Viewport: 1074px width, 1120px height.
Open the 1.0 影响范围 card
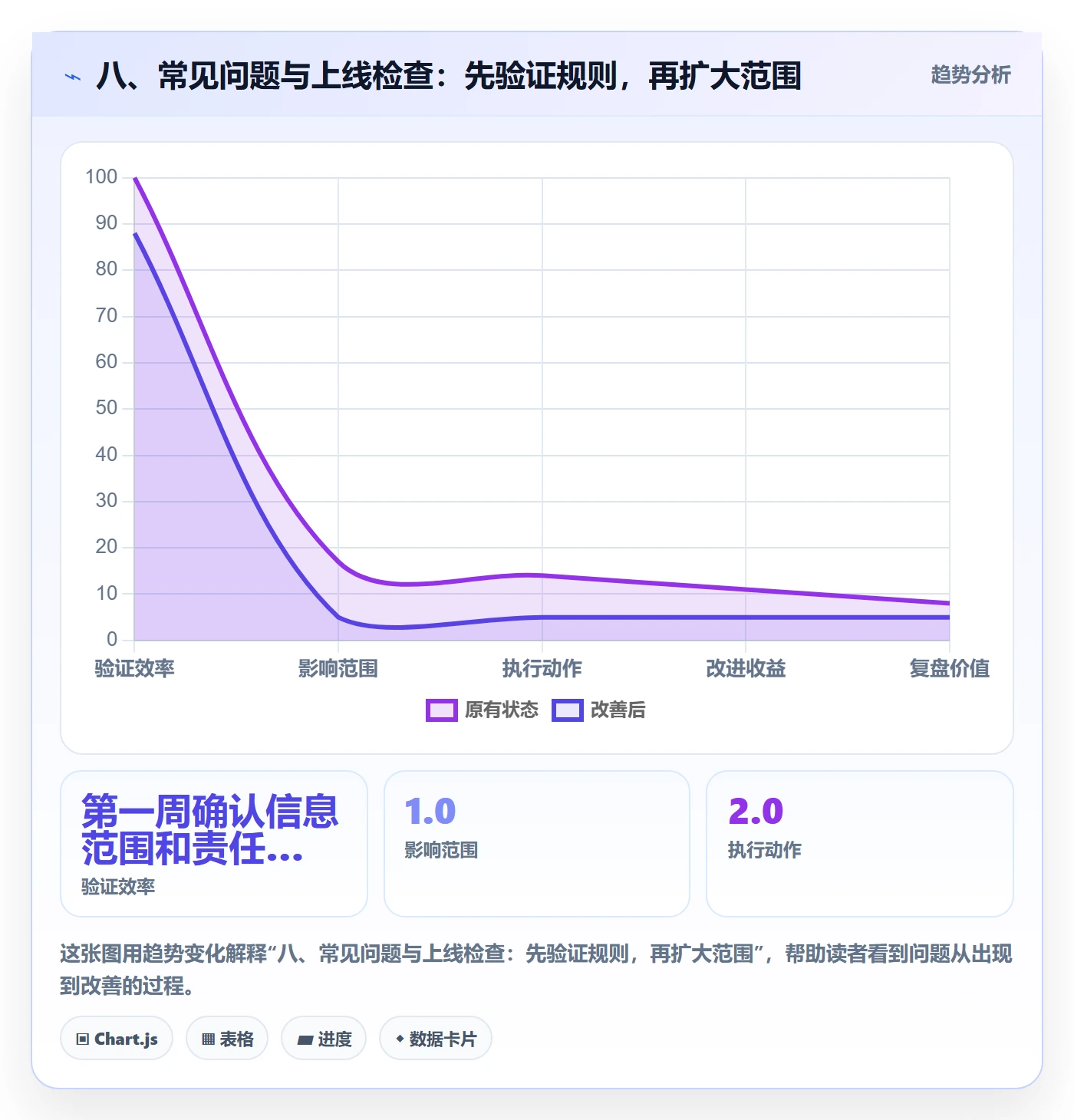[x=537, y=844]
